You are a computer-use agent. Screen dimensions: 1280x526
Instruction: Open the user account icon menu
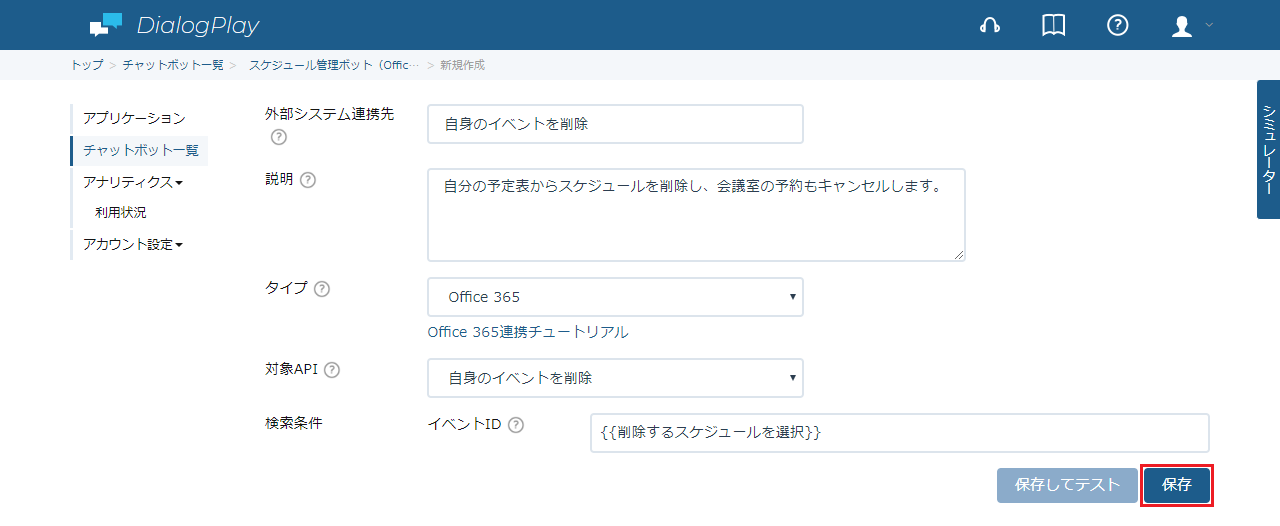(1182, 26)
